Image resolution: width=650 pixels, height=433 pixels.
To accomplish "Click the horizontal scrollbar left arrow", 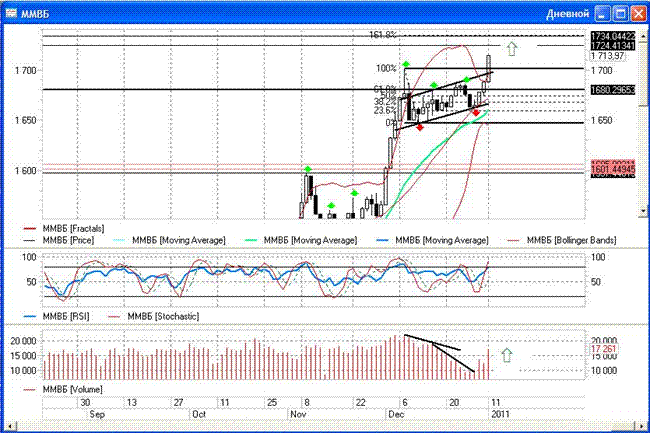I will (x=10, y=426).
